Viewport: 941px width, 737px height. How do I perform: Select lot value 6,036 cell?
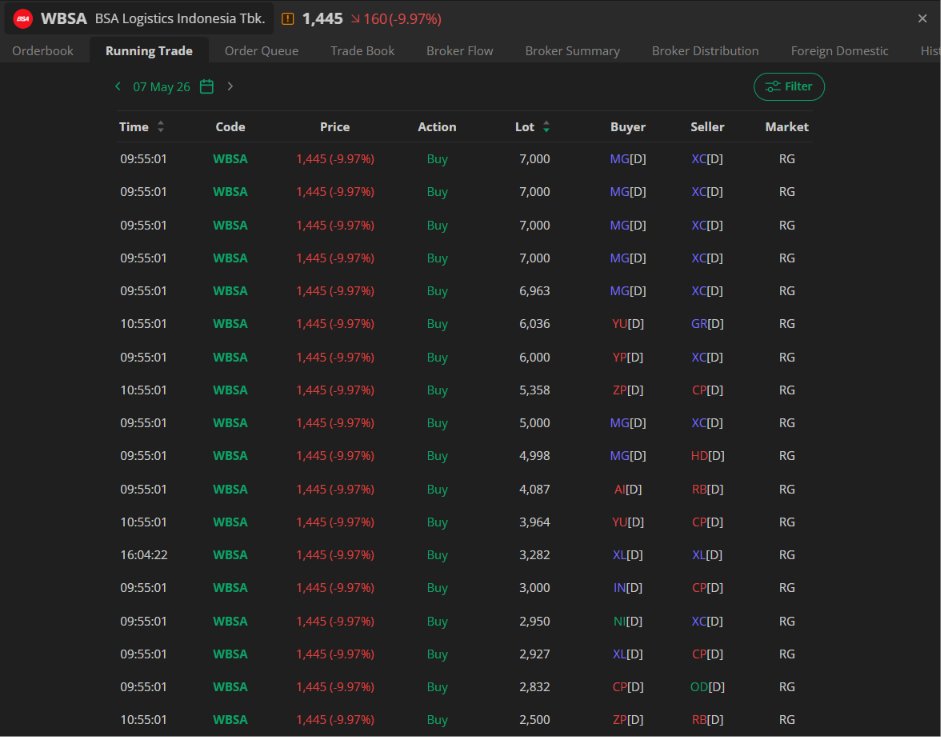pyautogui.click(x=535, y=323)
